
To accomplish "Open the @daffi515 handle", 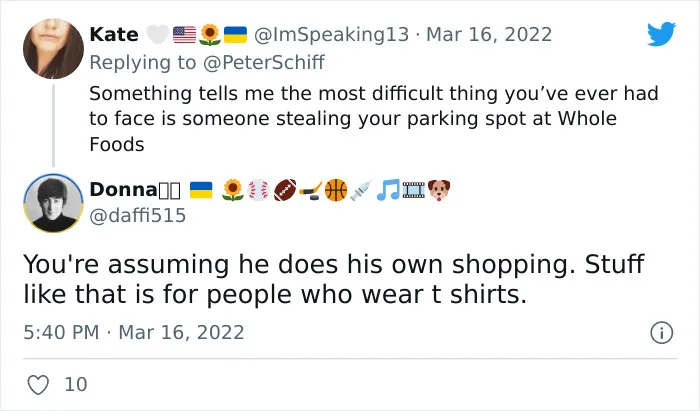I will (138, 216).
